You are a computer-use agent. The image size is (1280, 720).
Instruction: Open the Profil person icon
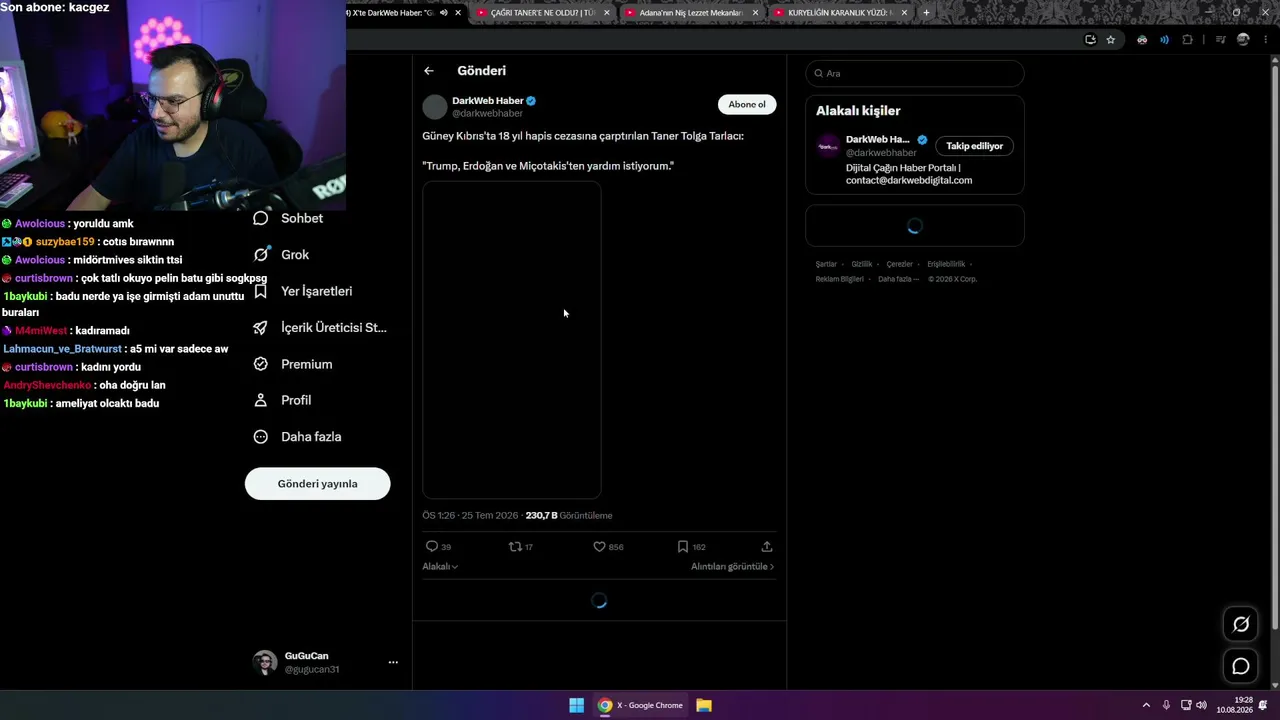tap(261, 400)
